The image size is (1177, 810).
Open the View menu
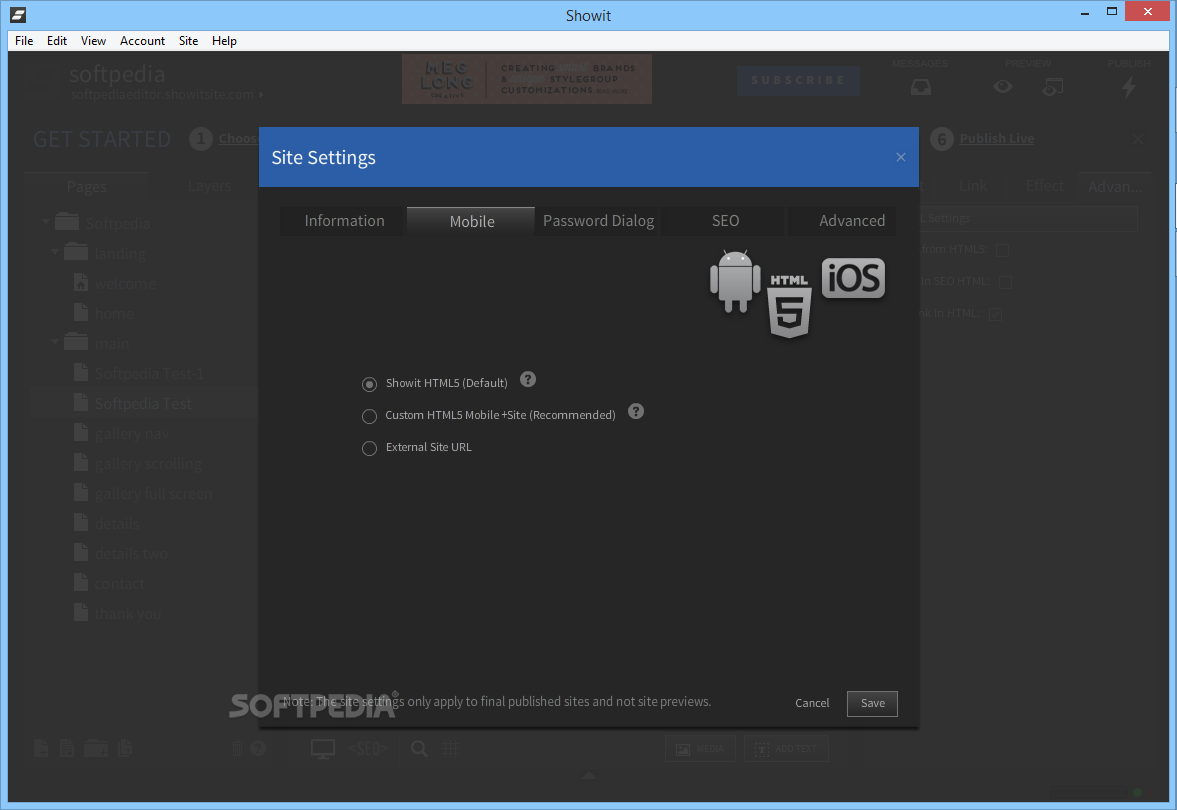(x=93, y=41)
